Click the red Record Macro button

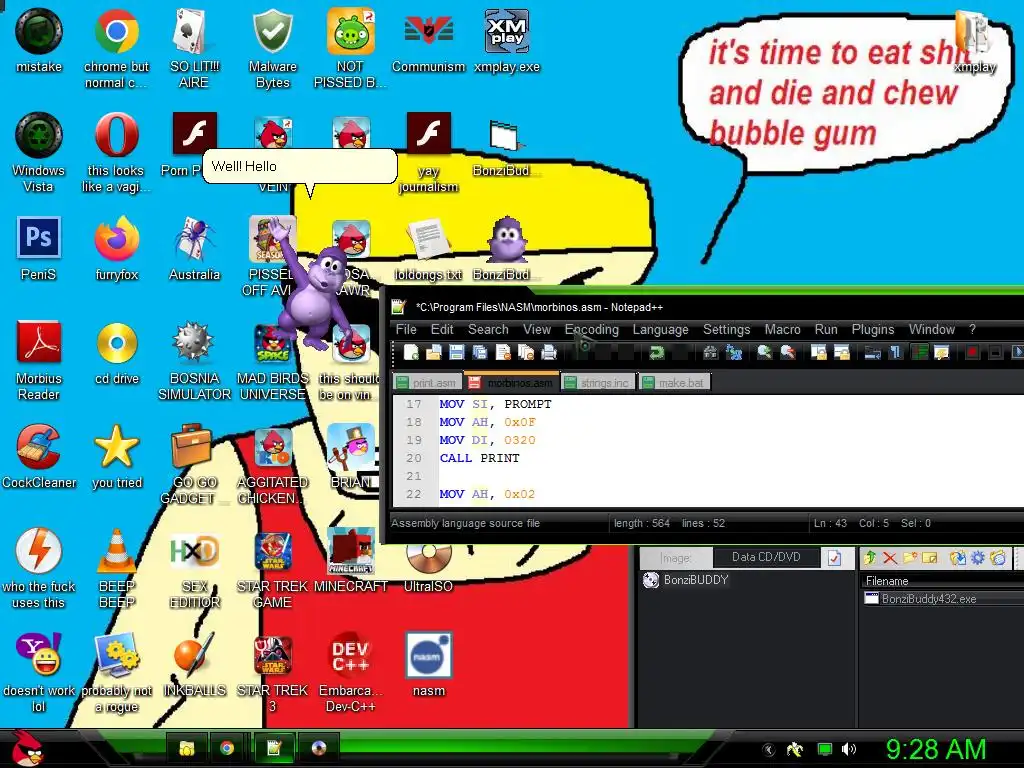pos(972,353)
